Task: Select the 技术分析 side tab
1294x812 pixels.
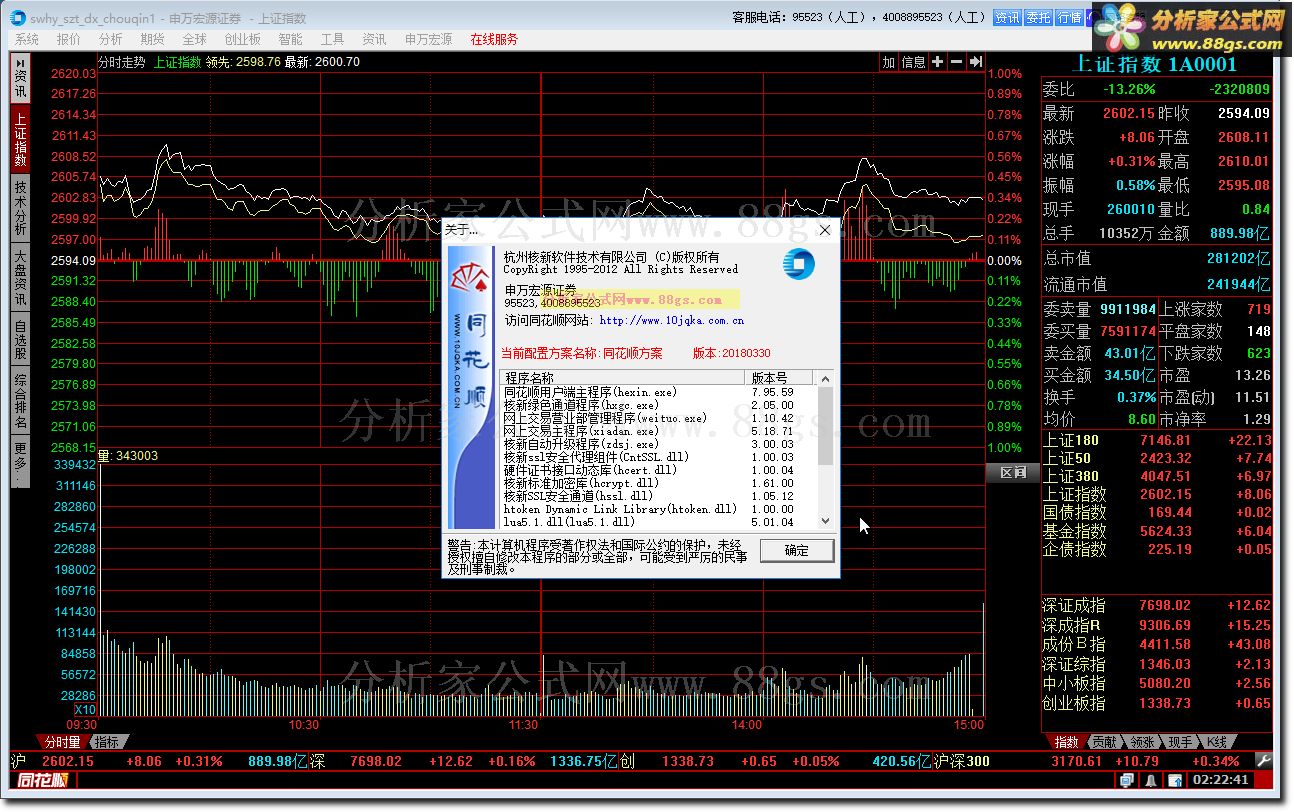Action: (x=20, y=206)
